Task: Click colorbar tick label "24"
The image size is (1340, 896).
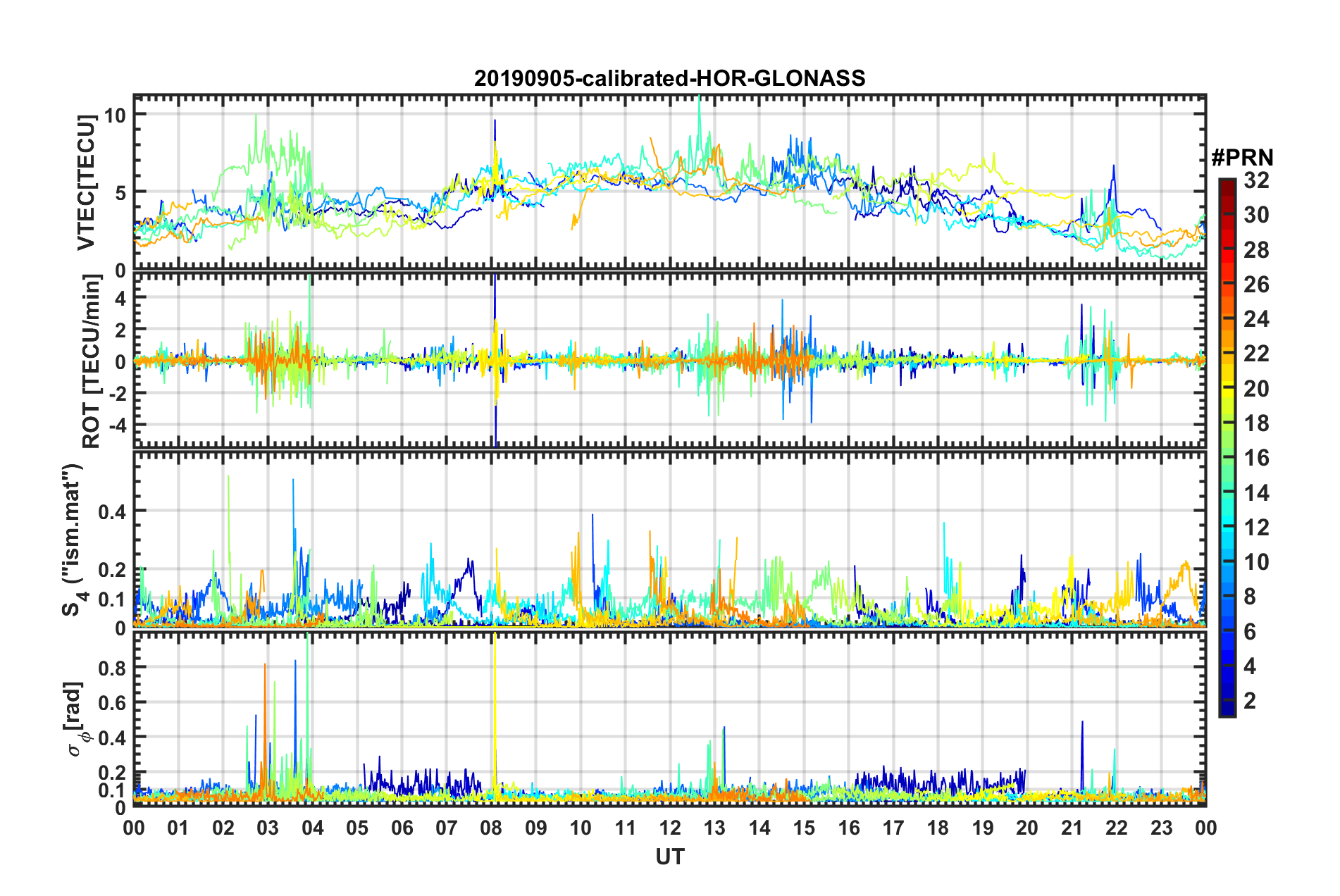Action: (1256, 319)
